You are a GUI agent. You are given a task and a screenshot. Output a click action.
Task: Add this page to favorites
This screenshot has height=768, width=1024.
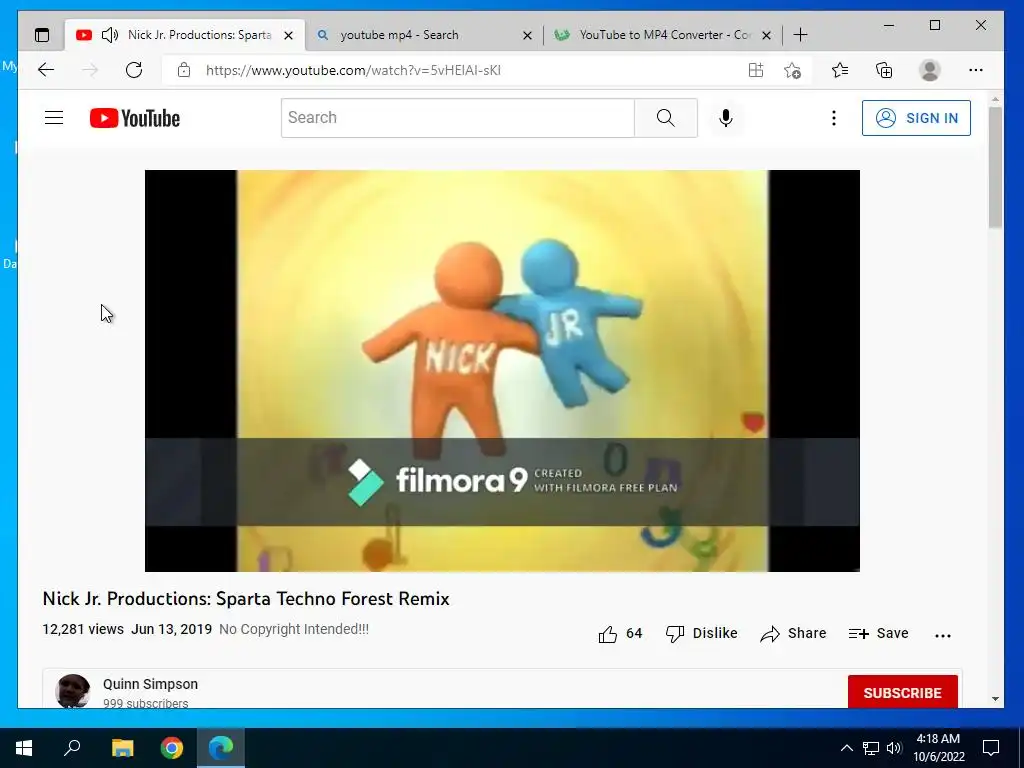coord(792,70)
